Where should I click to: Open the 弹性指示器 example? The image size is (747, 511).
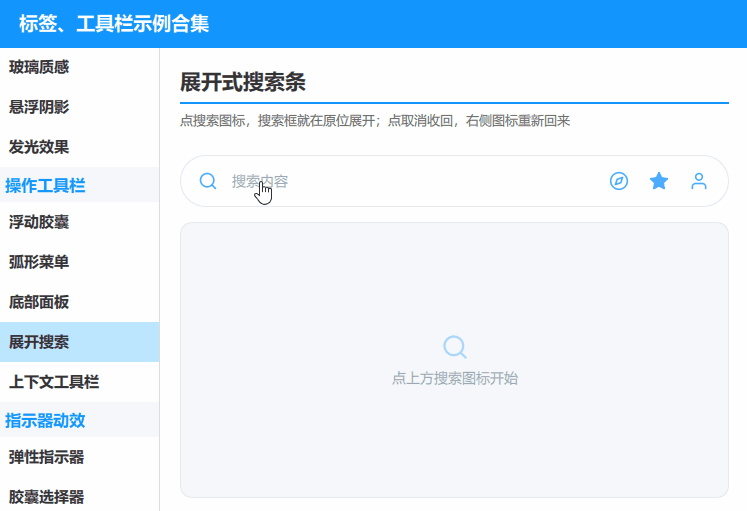[80, 457]
